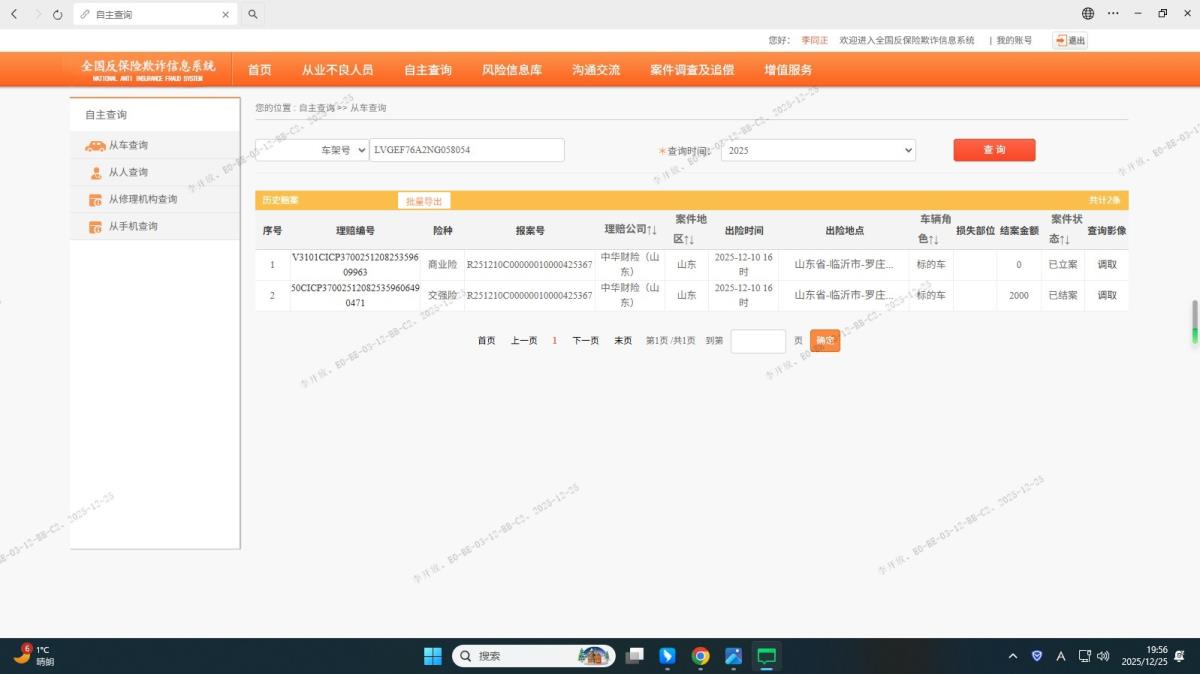1200x674 pixels.
Task: Click claim number 50CICP370025120825359606490471
Action: point(355,296)
